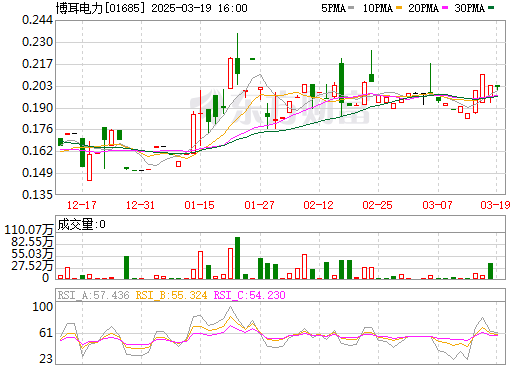Click the 02-25 date label
The image size is (520, 365).
click(378, 205)
